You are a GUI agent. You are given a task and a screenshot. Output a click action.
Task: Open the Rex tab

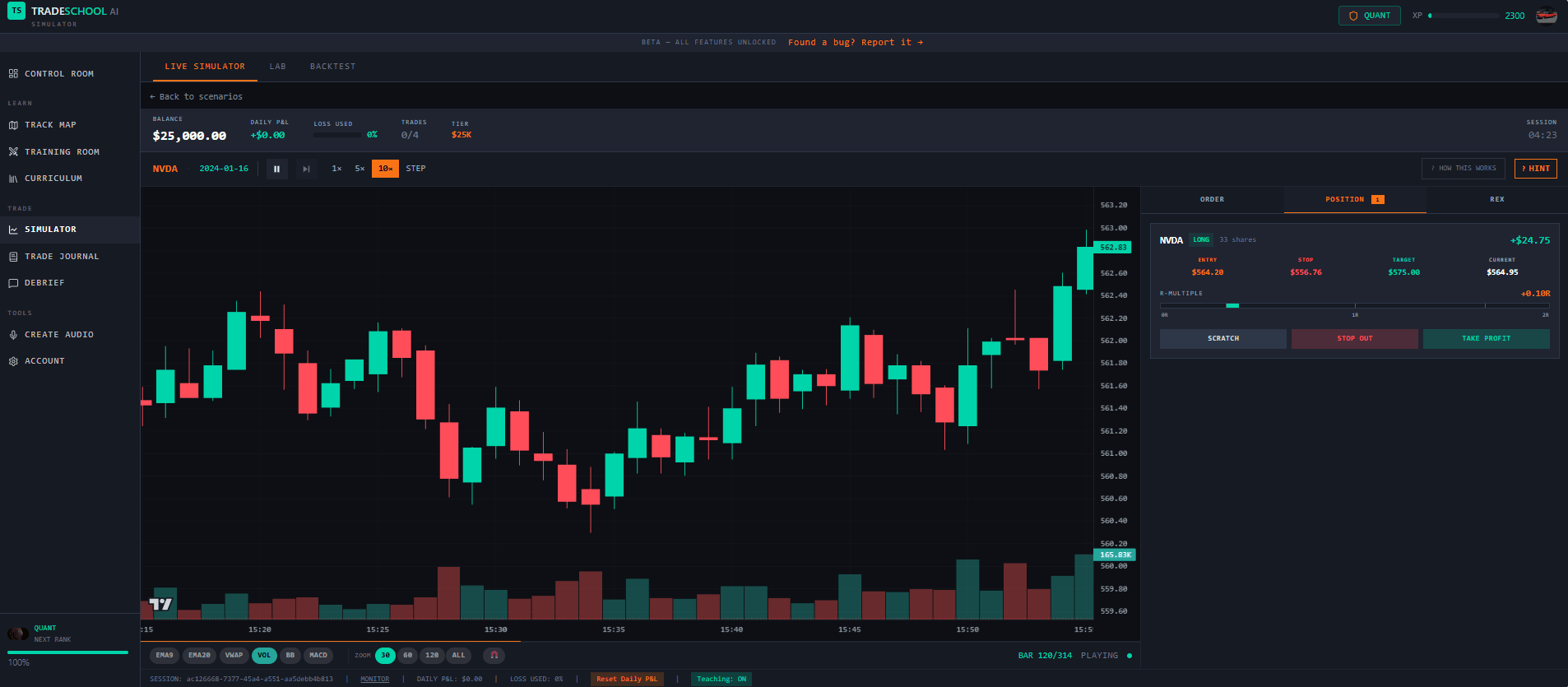click(x=1497, y=200)
